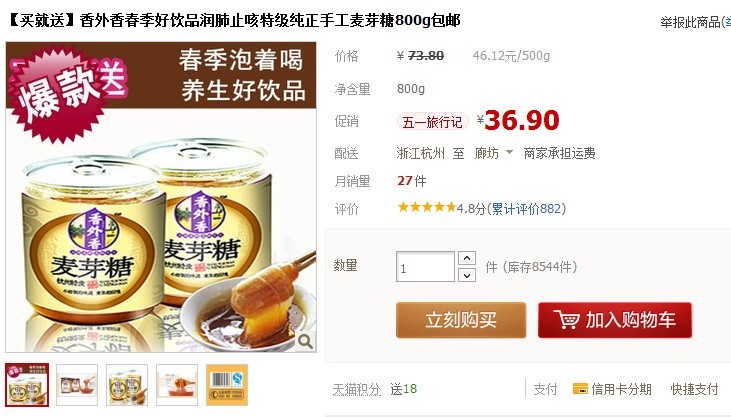Select the fourth thumbnail with syrup bowl
Screen dimensions: 731x417
pos(177,385)
